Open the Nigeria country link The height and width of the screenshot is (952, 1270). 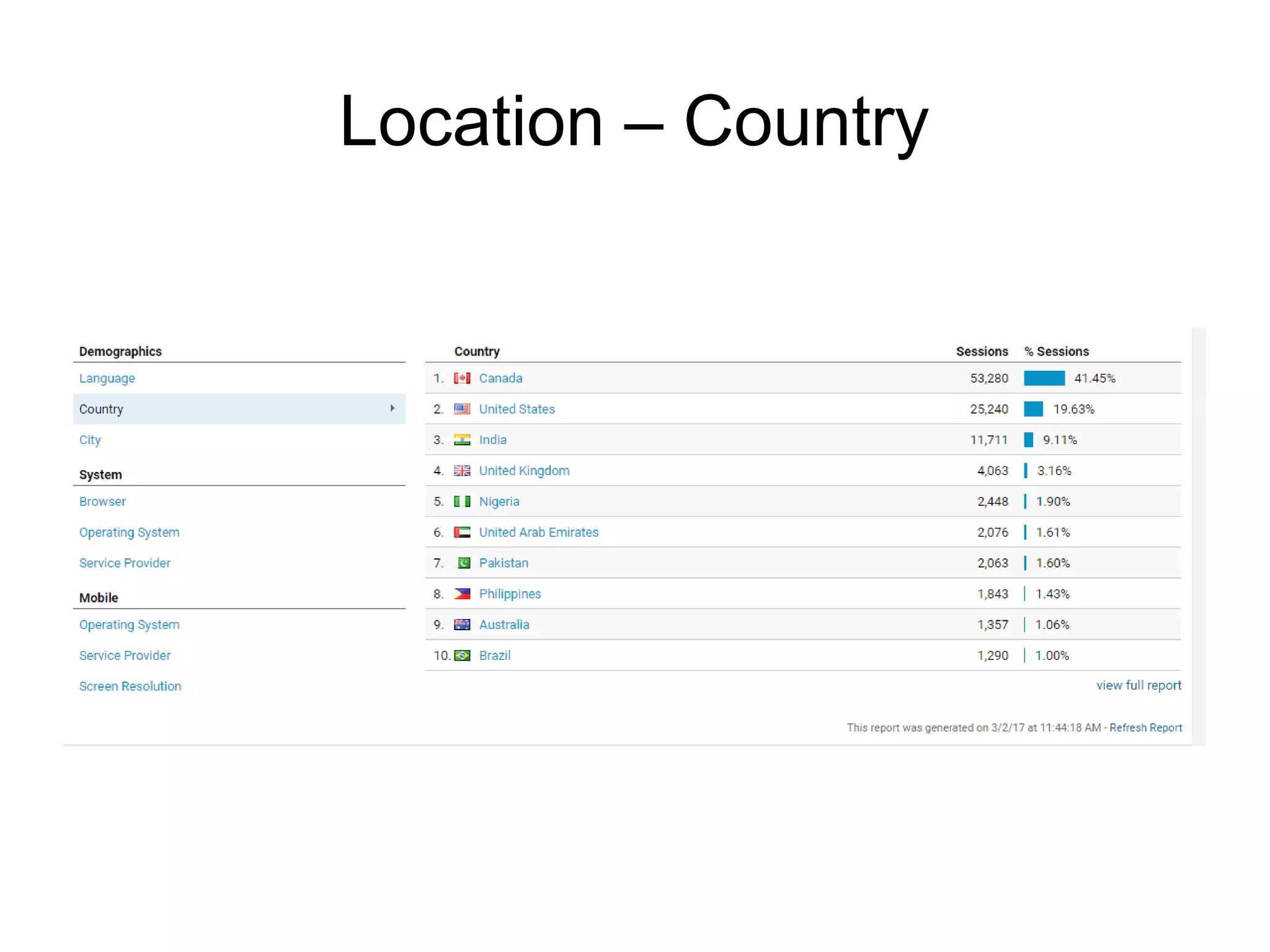(x=499, y=501)
